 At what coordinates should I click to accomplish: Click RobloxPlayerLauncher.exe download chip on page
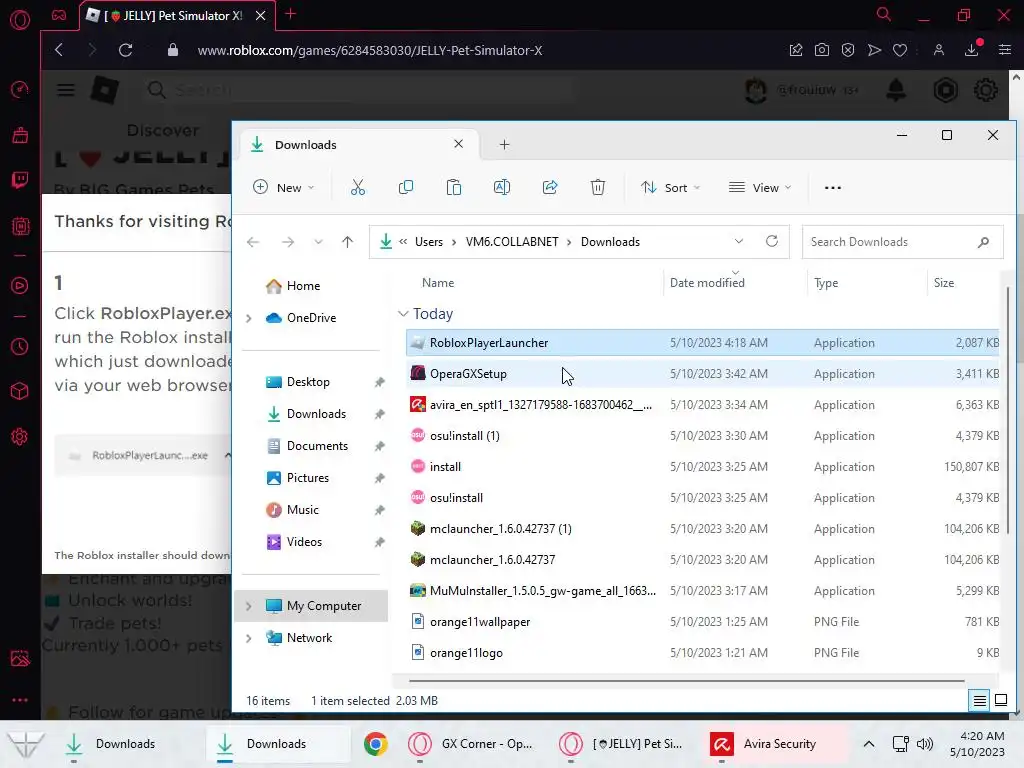pyautogui.click(x=142, y=455)
